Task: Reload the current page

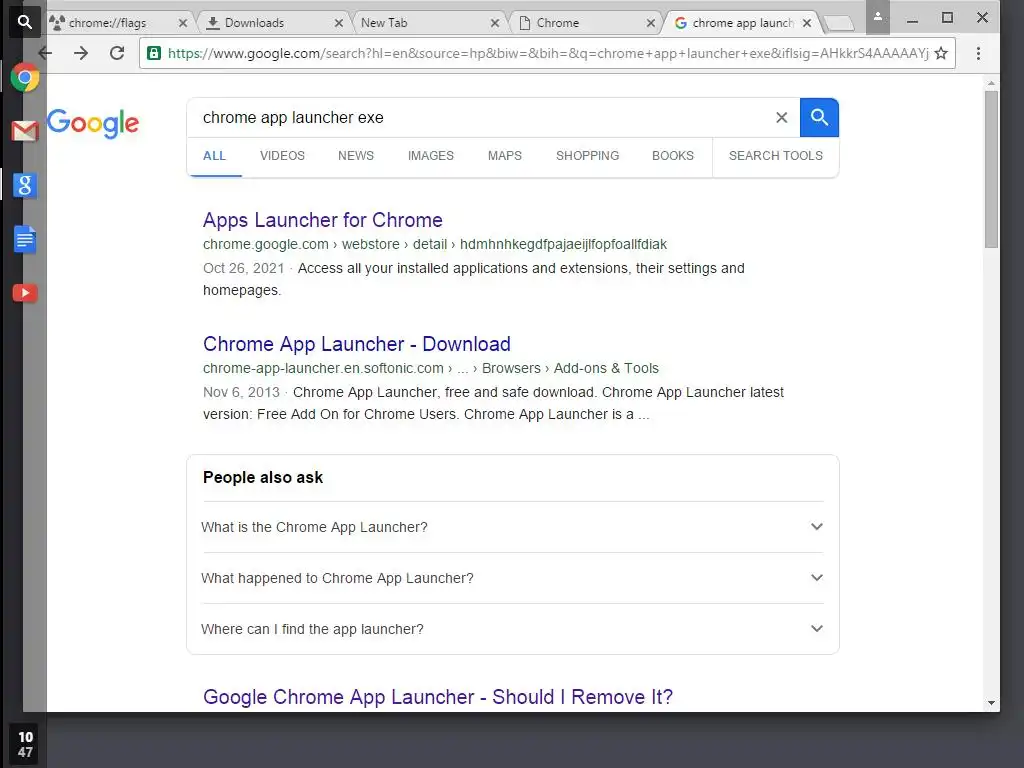Action: 117,53
